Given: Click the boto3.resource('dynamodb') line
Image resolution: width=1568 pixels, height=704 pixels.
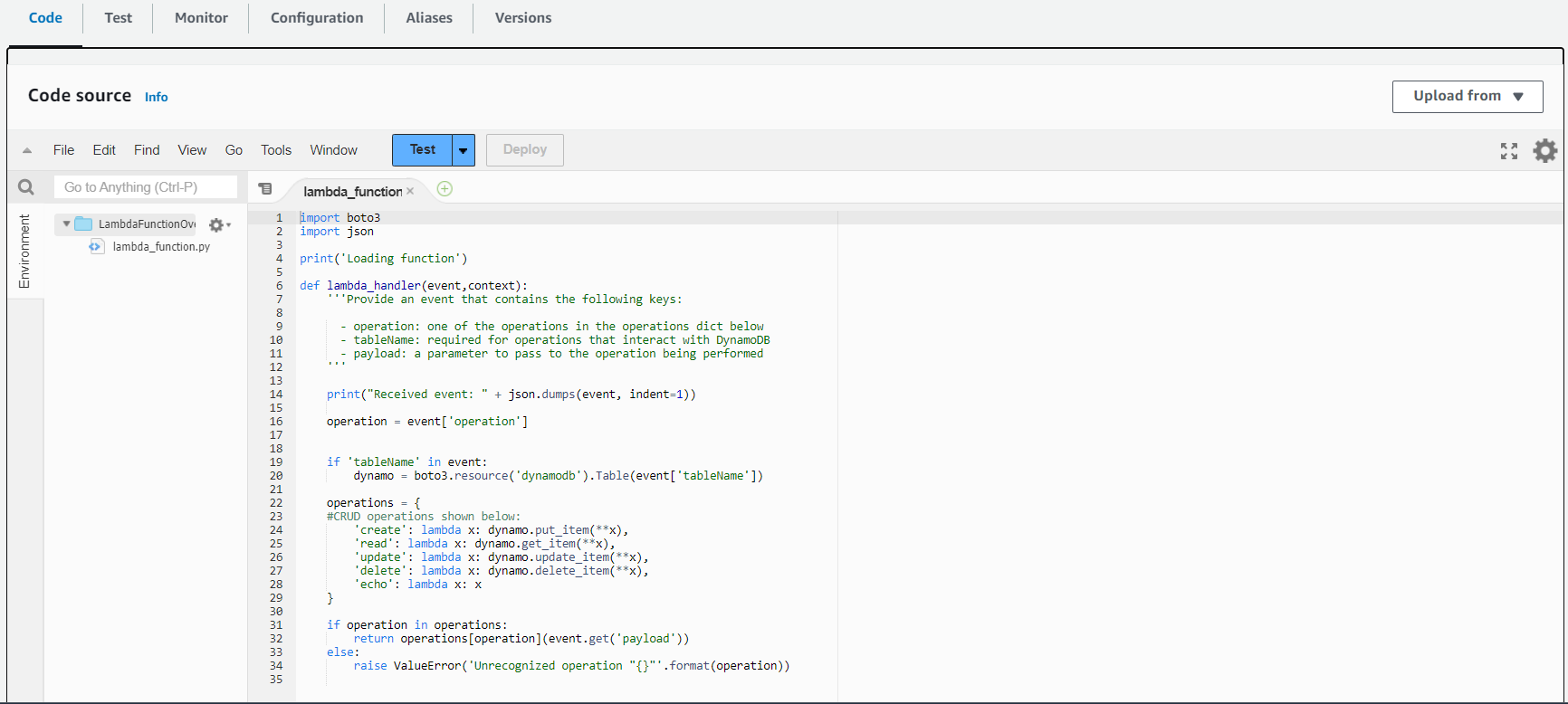Looking at the screenshot, I should pyautogui.click(x=559, y=476).
